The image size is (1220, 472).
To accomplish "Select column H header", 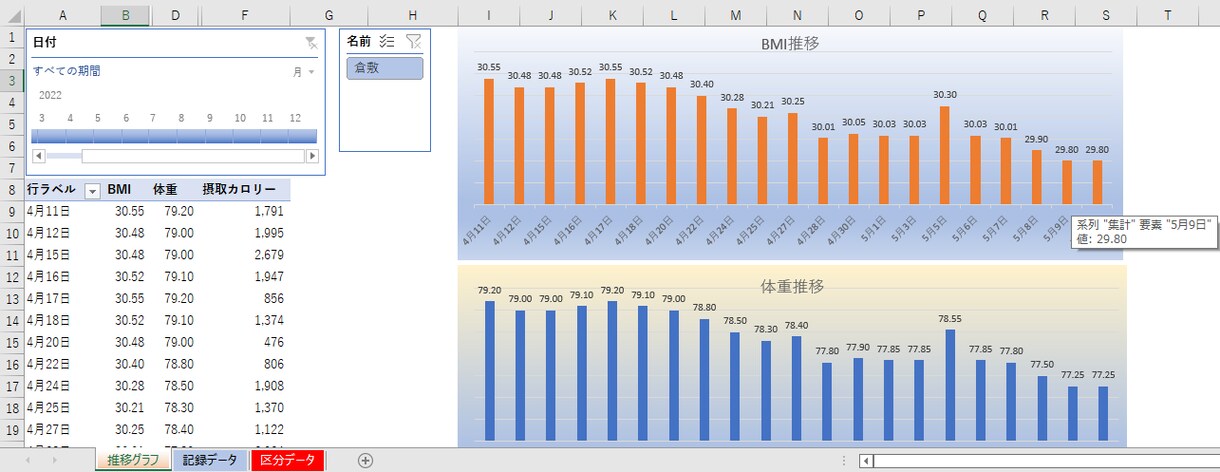I will [413, 15].
